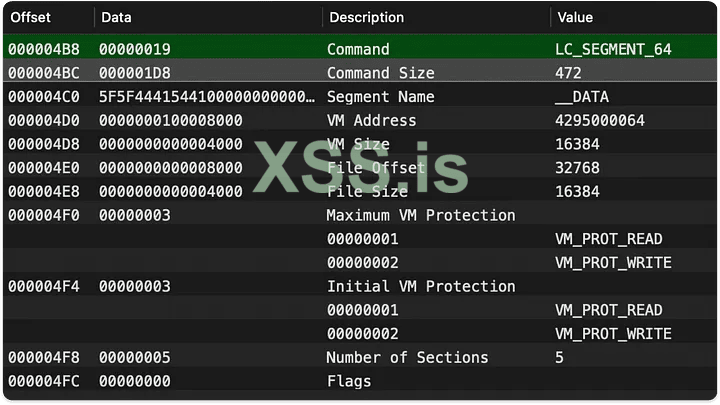720x405 pixels.
Task: Select the Flags row
Action: click(348, 381)
